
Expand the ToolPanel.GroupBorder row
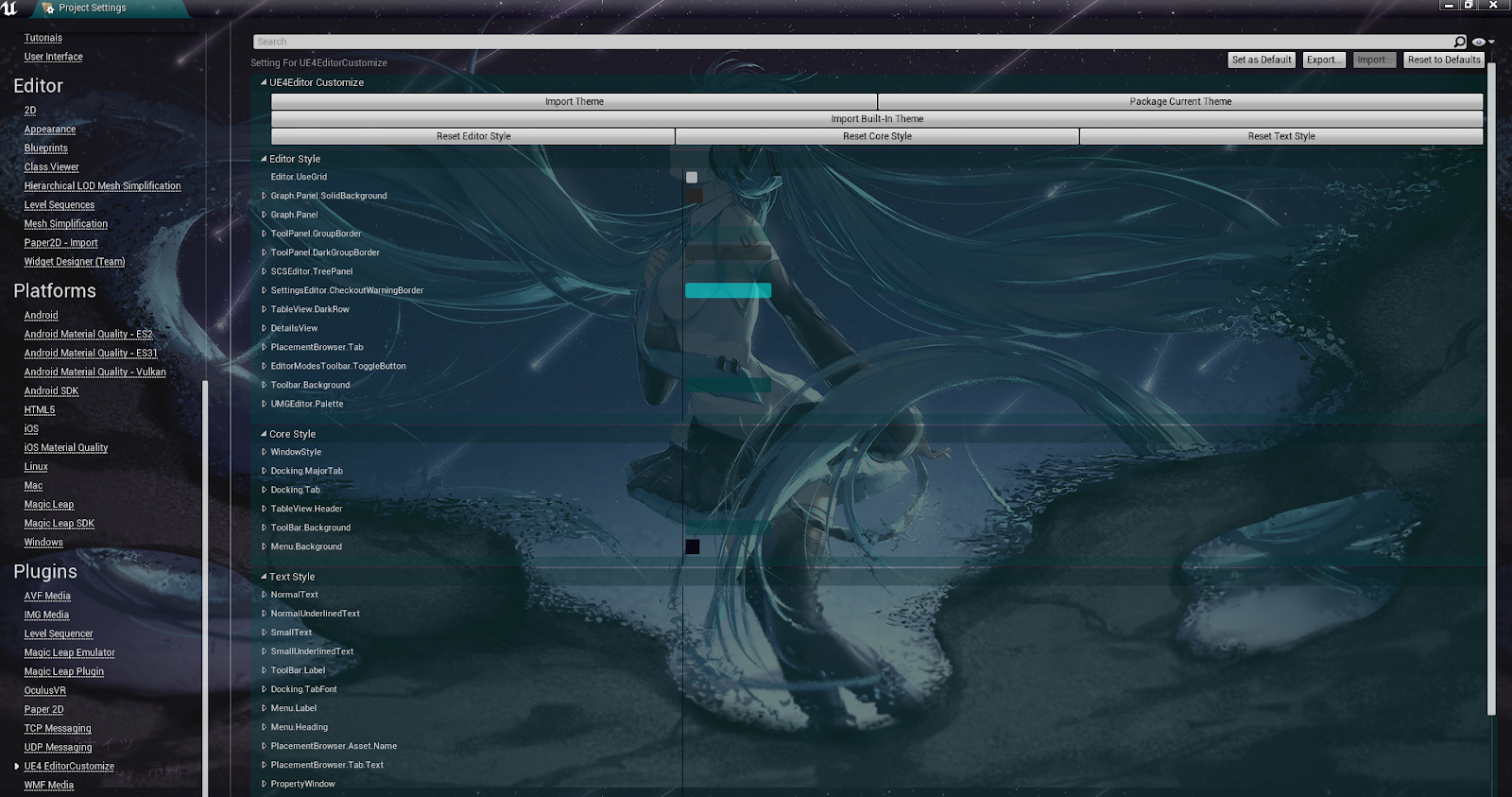click(x=264, y=234)
